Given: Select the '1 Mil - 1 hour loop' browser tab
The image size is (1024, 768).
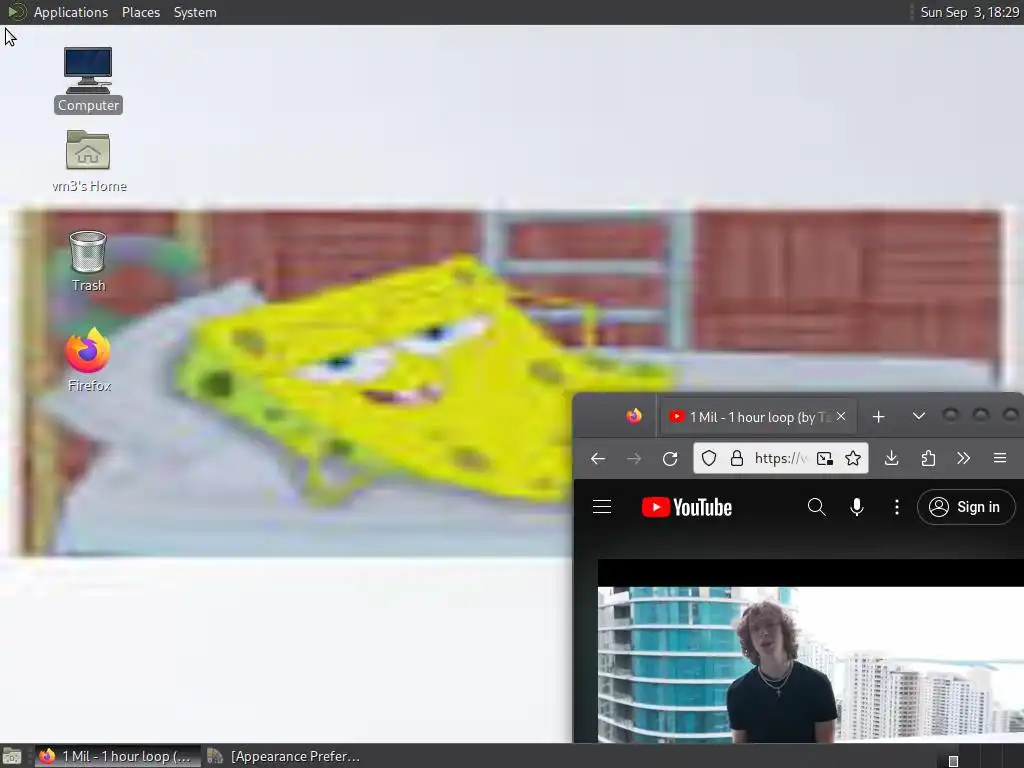Looking at the screenshot, I should pyautogui.click(x=759, y=417).
